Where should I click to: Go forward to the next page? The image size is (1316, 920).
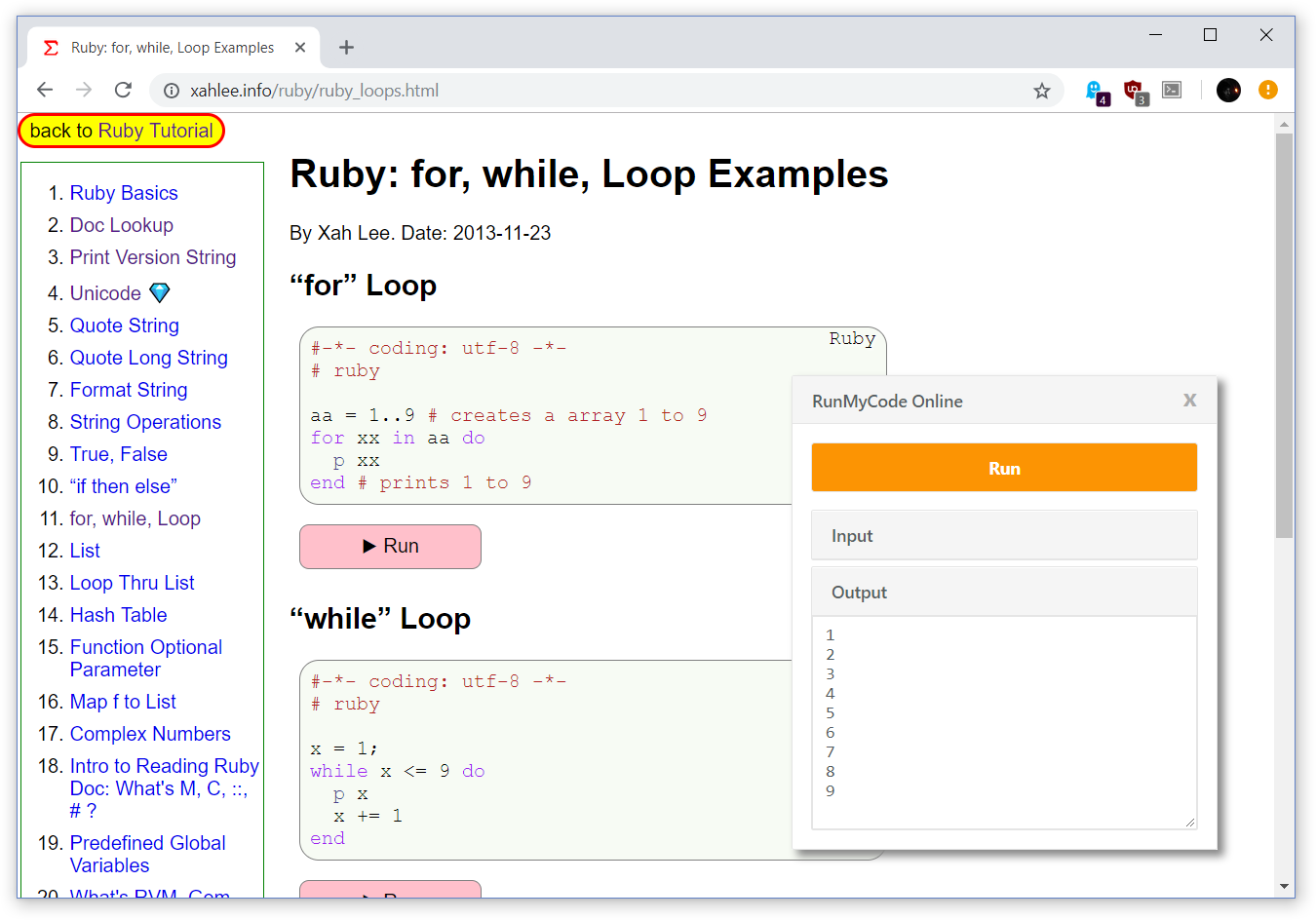click(x=84, y=90)
